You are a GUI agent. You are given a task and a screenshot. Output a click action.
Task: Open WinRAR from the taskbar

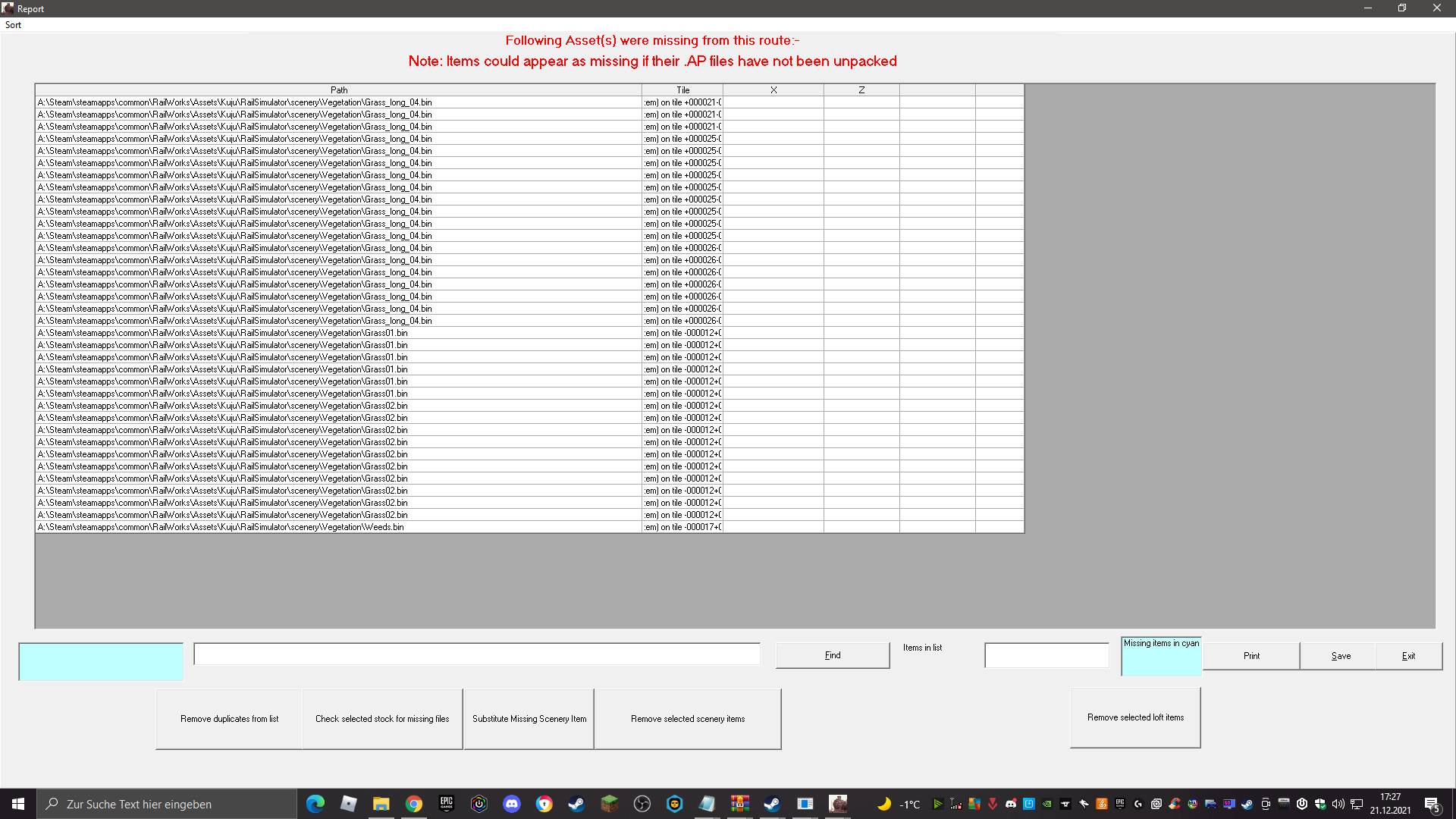(739, 804)
